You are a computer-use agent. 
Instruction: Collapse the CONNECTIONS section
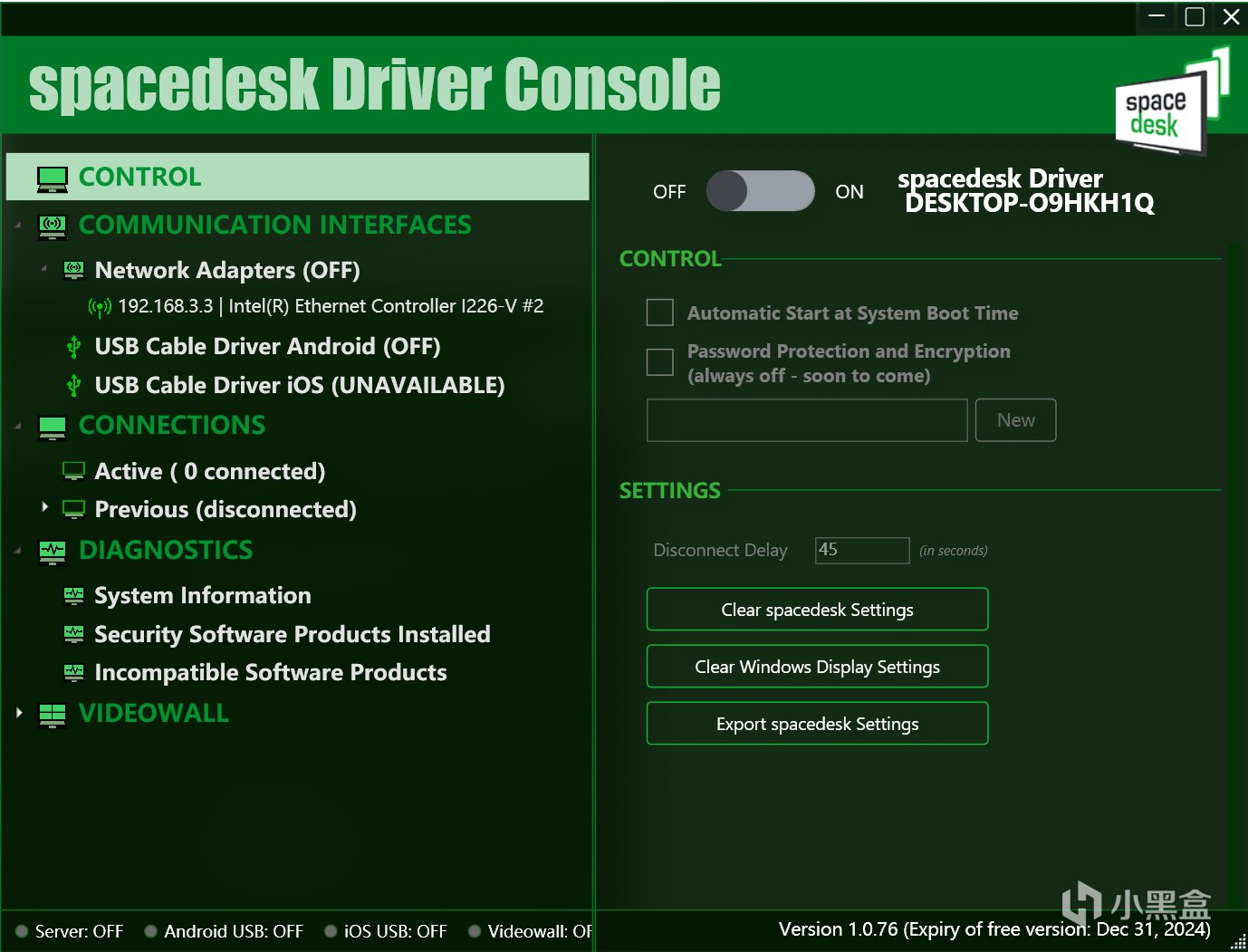point(18,426)
